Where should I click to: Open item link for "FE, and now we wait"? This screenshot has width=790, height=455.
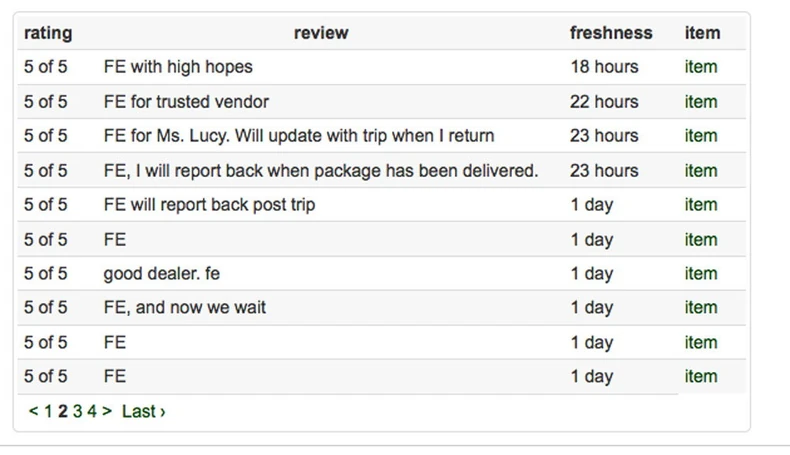[x=700, y=307]
